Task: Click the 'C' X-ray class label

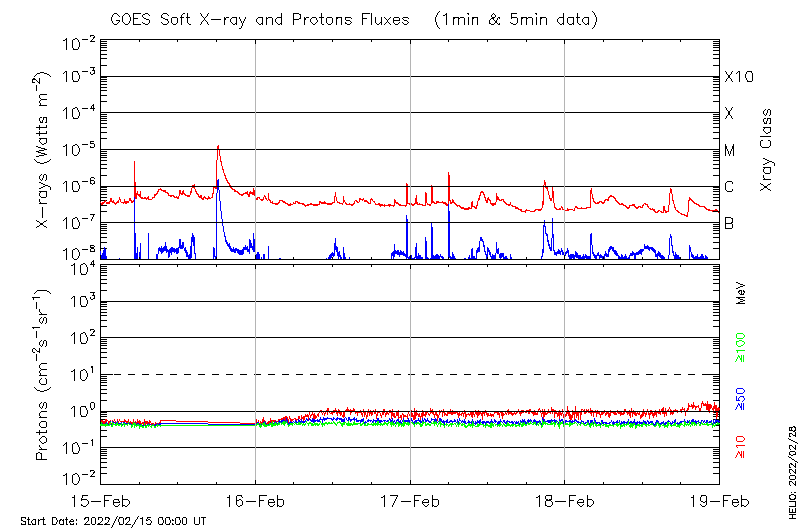Action: pos(729,187)
